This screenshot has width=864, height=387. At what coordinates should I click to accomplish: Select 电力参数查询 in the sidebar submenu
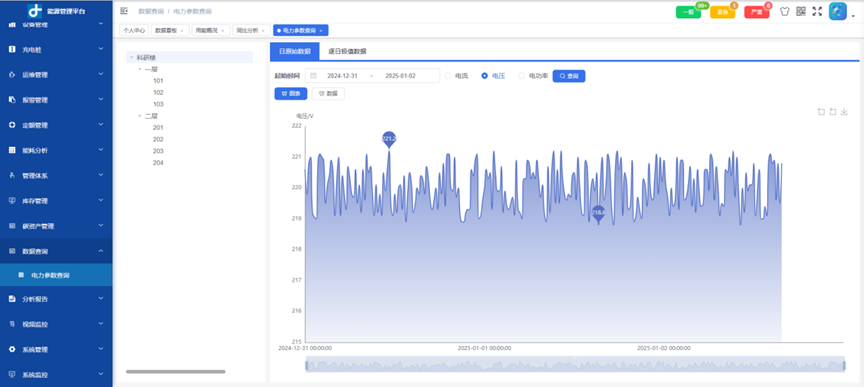click(56, 275)
